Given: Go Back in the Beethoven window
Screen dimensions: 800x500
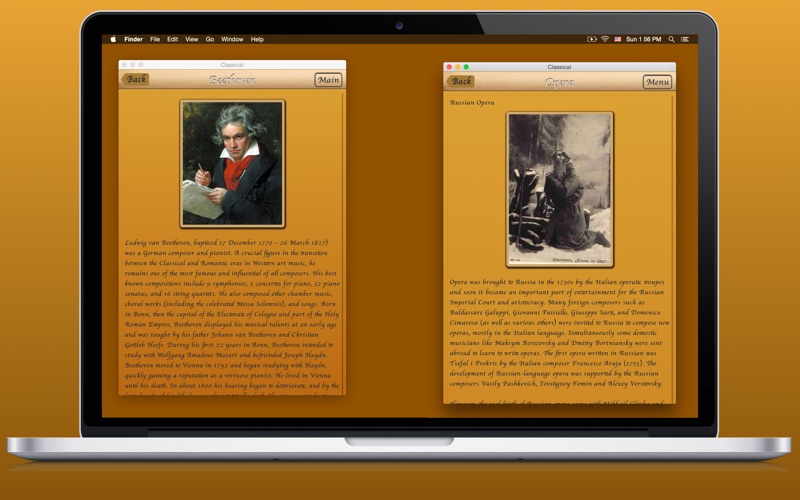Looking at the screenshot, I should tap(135, 79).
